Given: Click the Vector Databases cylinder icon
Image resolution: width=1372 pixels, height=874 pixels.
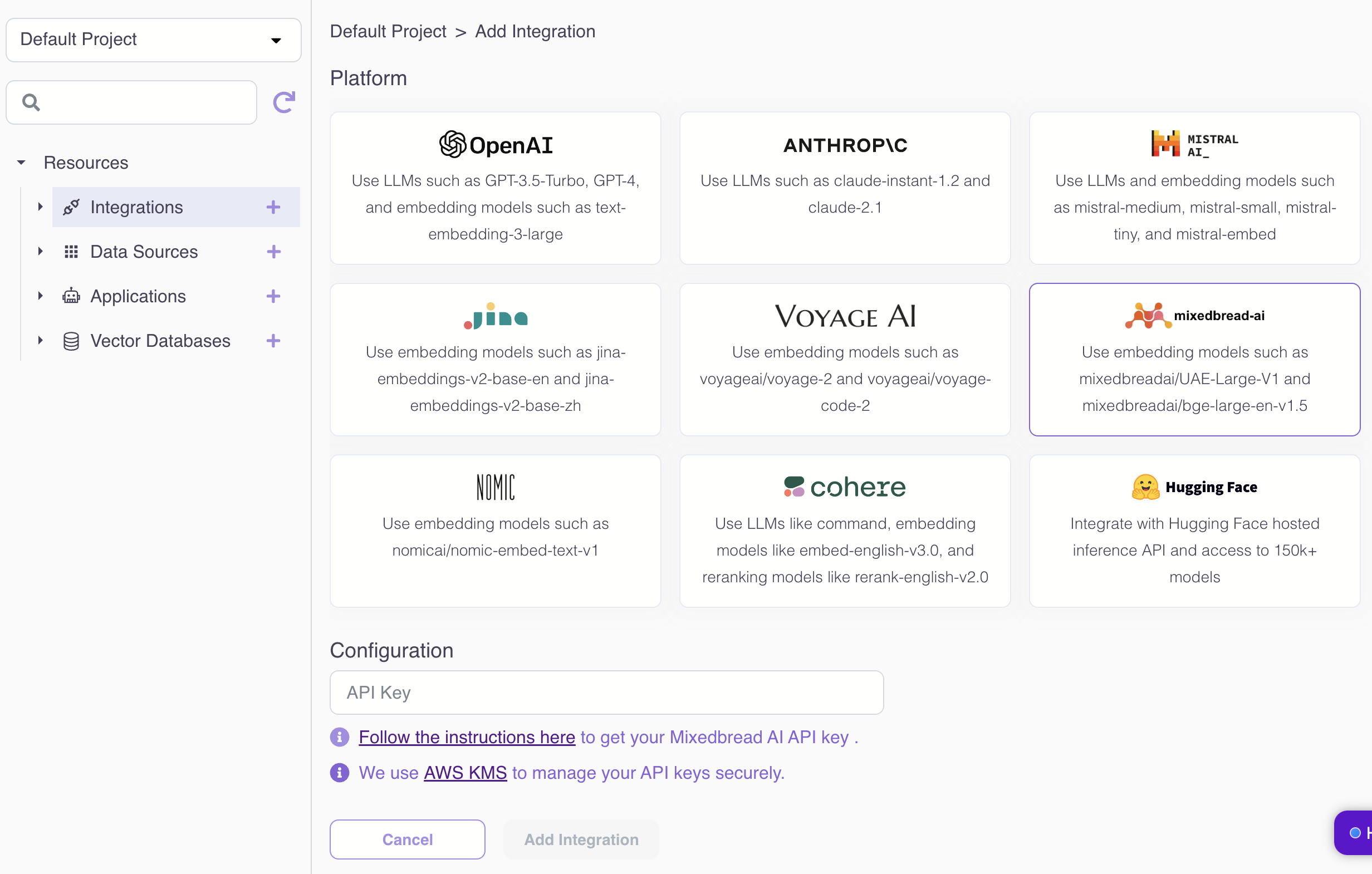Looking at the screenshot, I should pyautogui.click(x=71, y=341).
